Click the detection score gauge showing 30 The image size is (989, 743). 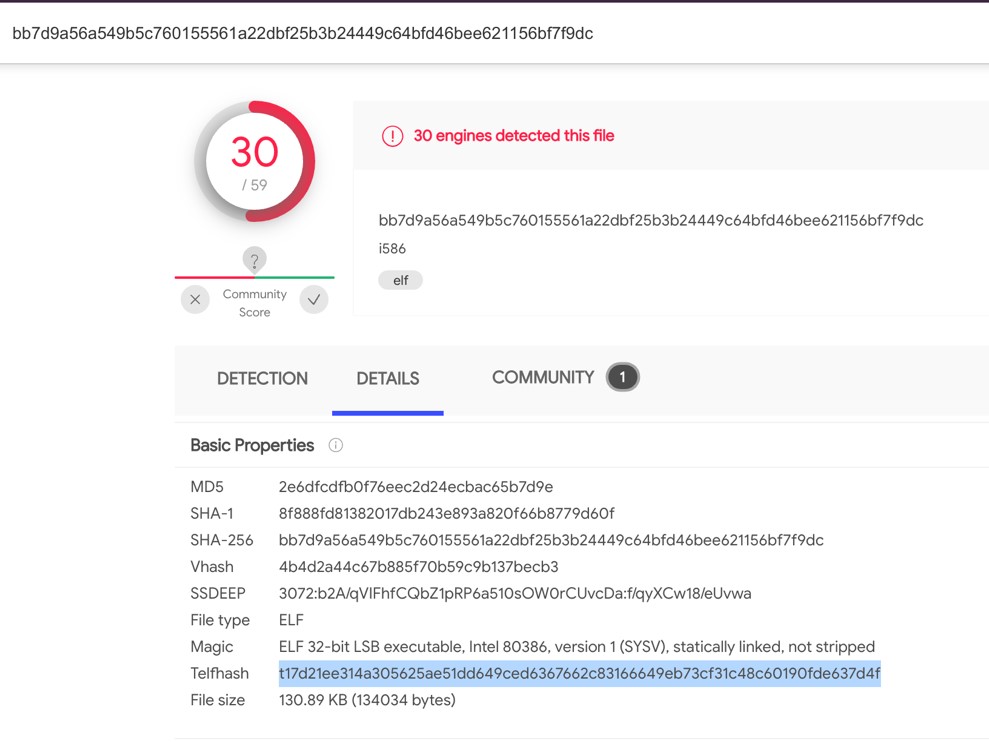254,161
